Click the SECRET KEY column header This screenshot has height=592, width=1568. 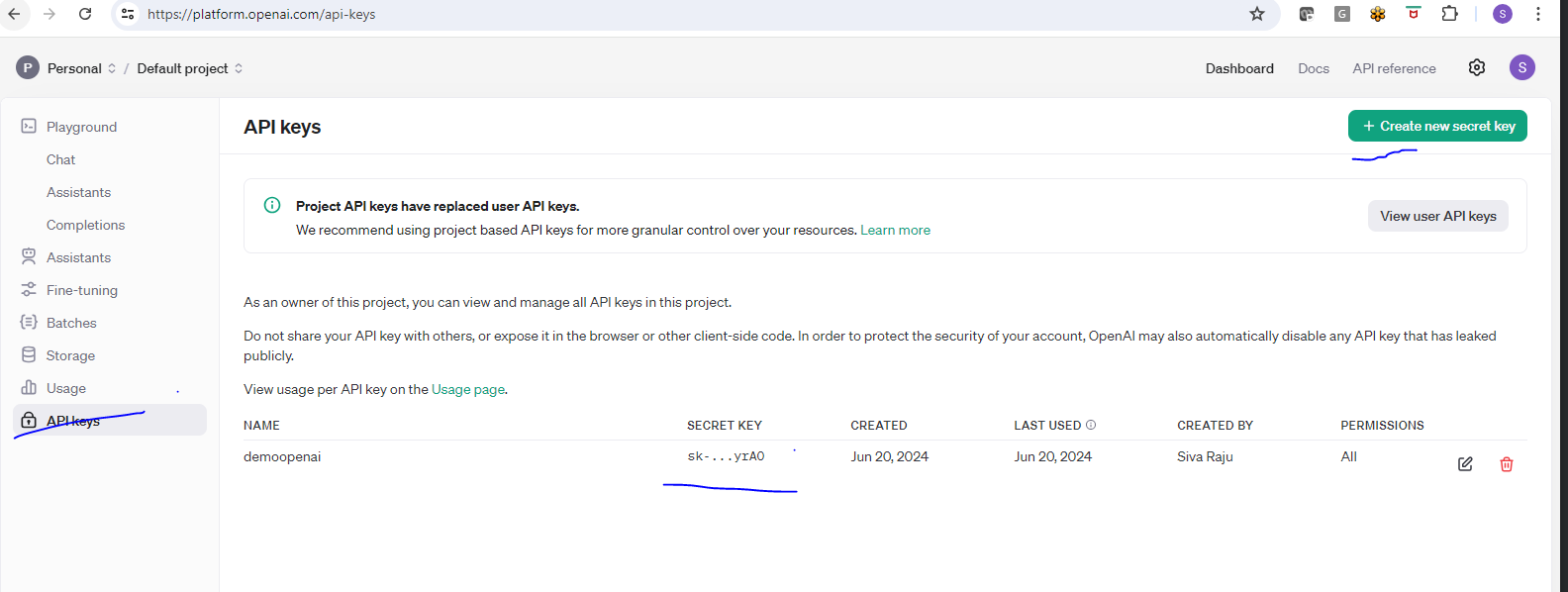click(x=725, y=425)
